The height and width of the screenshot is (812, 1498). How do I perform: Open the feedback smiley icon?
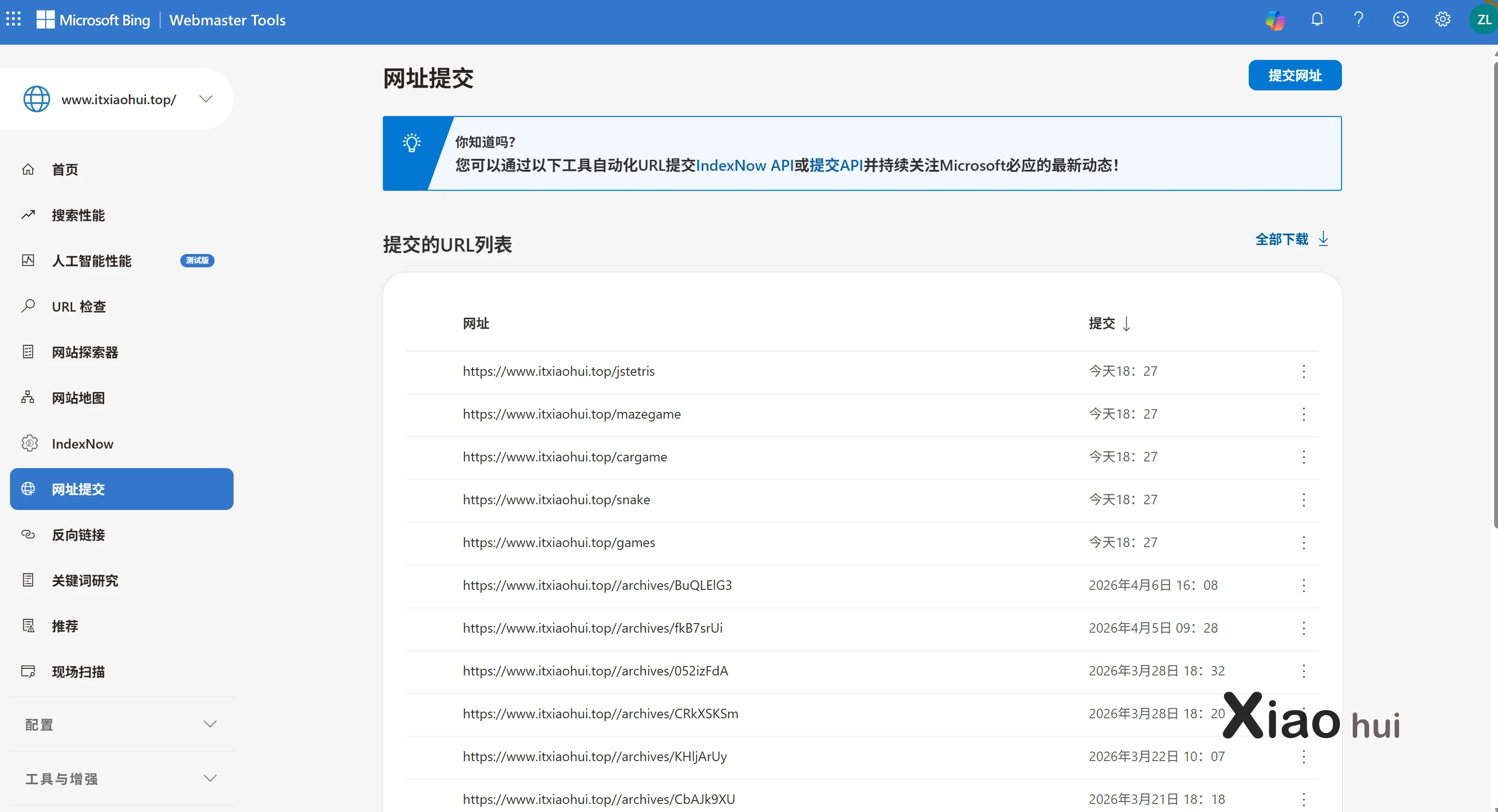[x=1400, y=19]
